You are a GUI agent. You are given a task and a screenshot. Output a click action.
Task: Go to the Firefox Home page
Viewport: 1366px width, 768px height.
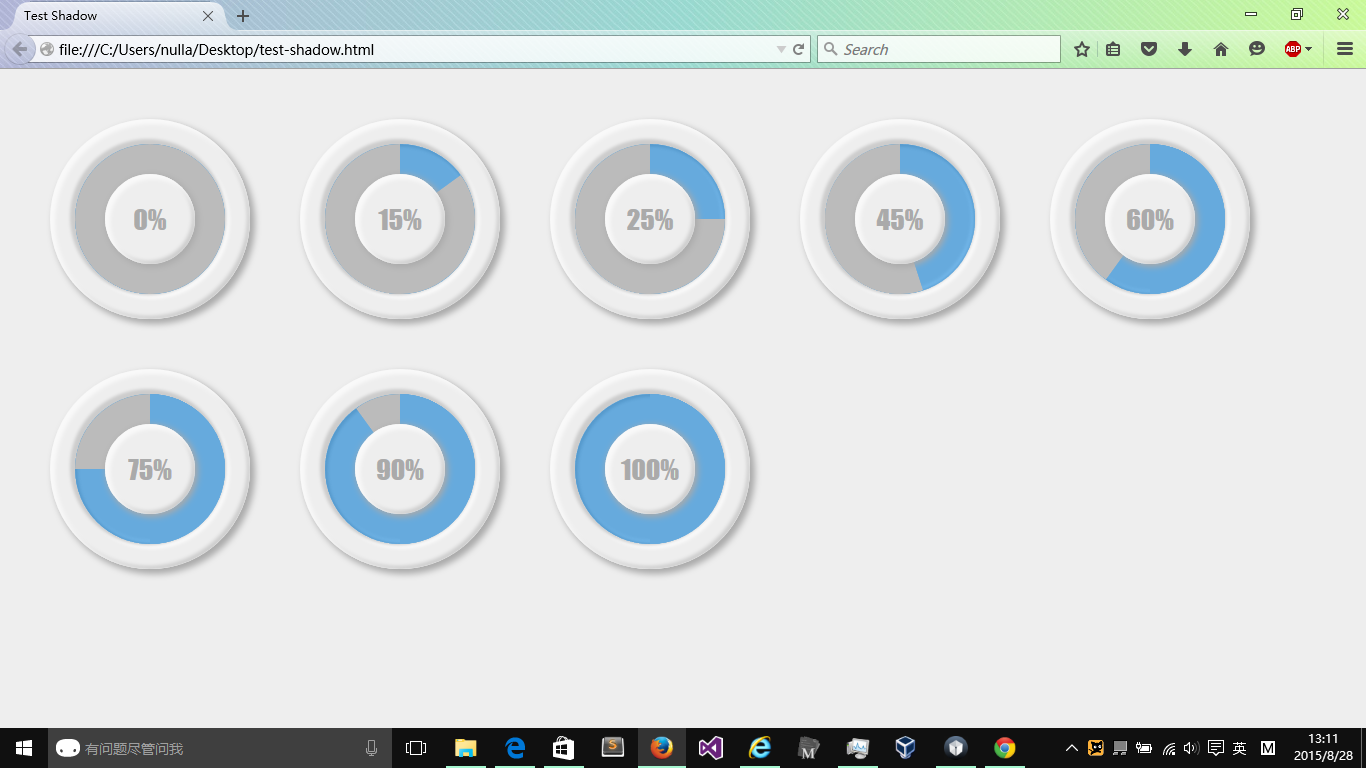click(1221, 49)
